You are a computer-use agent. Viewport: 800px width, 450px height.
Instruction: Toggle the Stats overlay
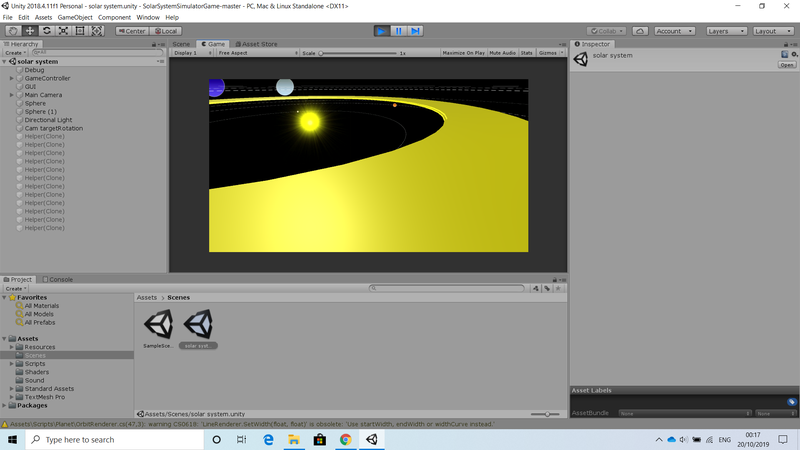point(526,52)
